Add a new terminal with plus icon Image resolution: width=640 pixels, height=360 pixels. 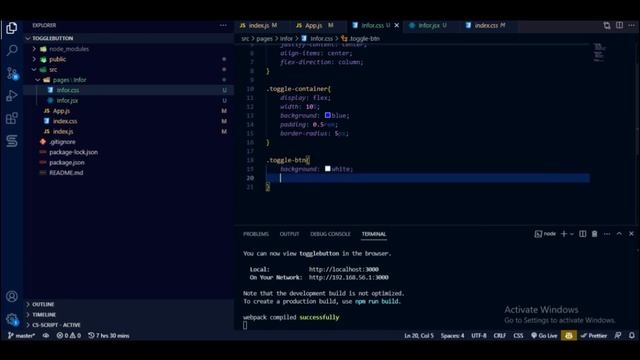tap(564, 234)
